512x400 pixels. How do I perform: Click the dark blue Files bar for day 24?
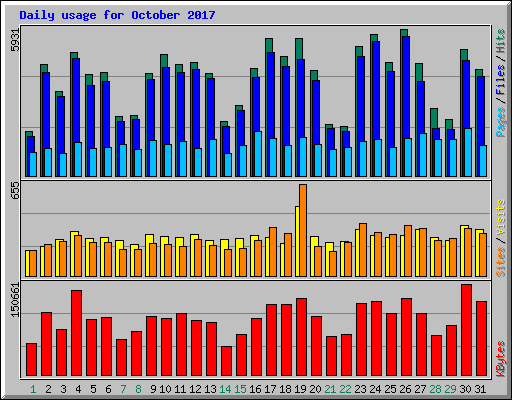(376, 90)
